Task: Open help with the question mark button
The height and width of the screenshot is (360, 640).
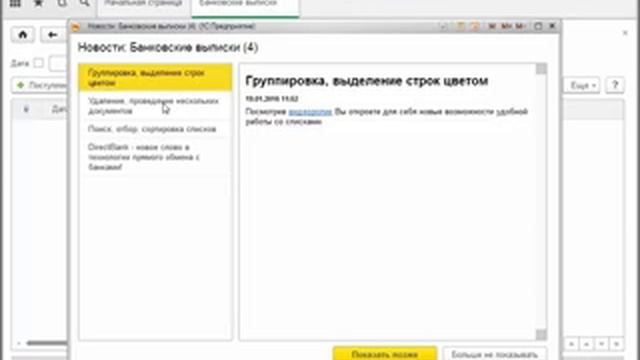Action: 615,85
